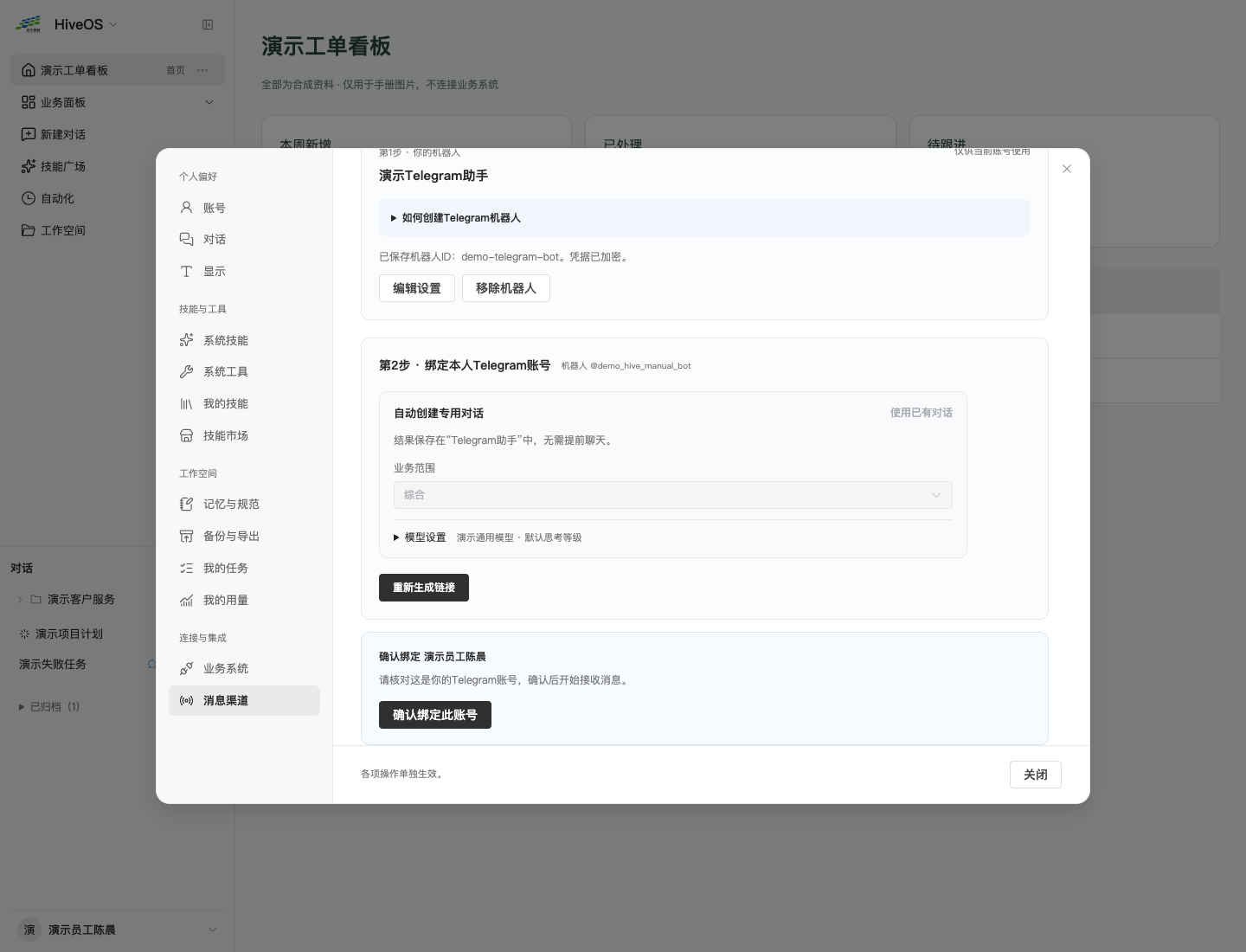1246x952 pixels.
Task: Open 演示项目计划 conversation
Action: (x=69, y=634)
